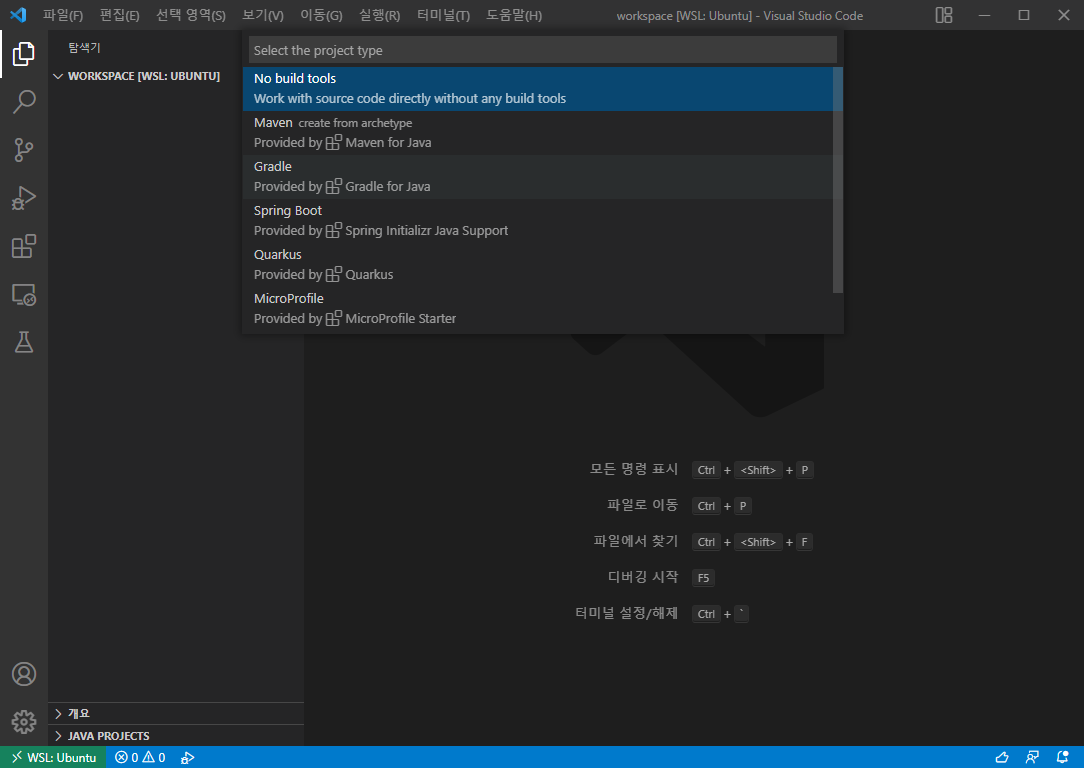
Task: Click the Live Share status bar icon
Action: point(1032,758)
